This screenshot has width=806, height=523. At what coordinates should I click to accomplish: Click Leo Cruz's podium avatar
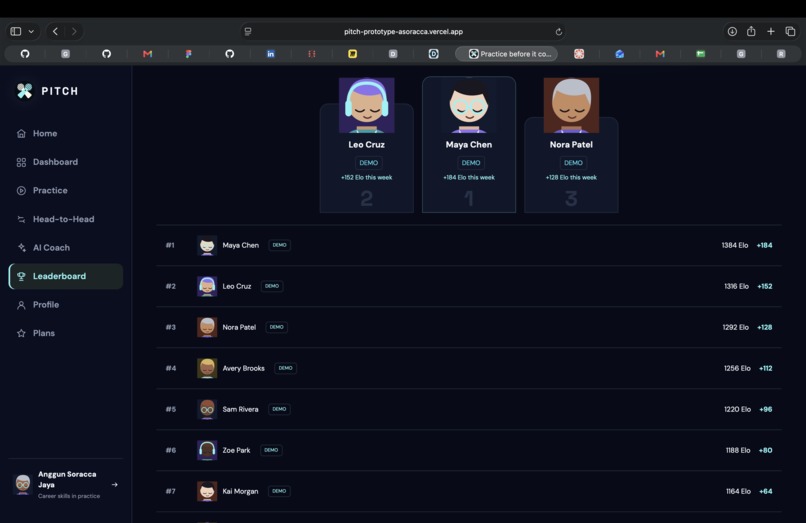click(x=367, y=105)
